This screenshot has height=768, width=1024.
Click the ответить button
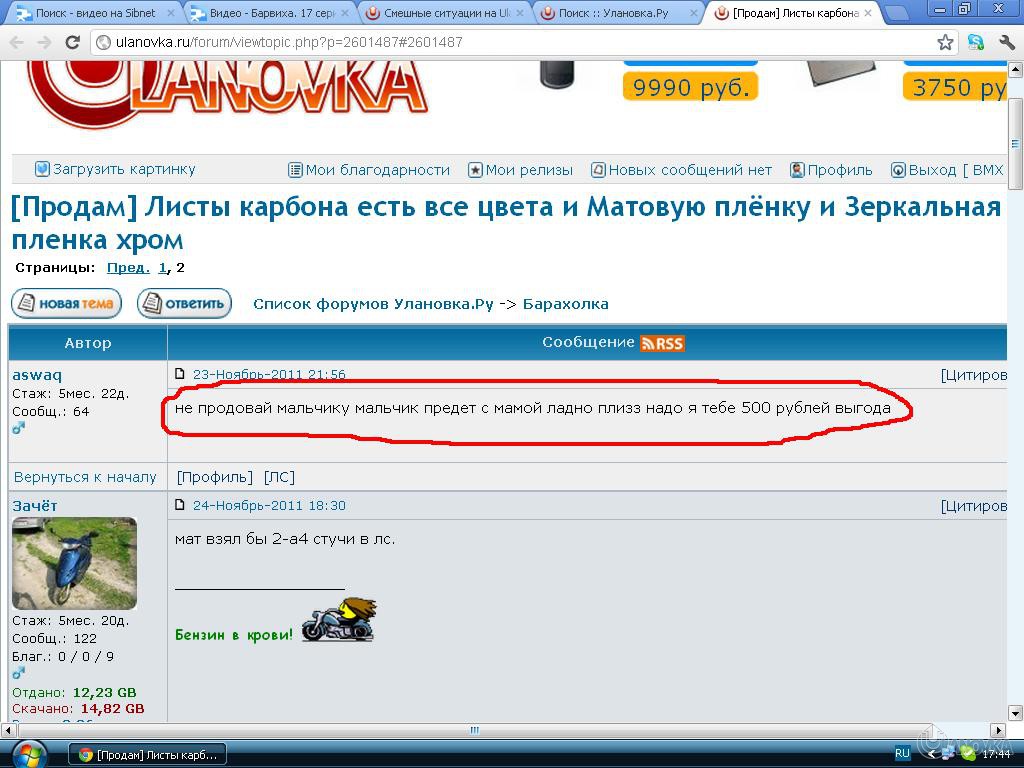[x=185, y=304]
